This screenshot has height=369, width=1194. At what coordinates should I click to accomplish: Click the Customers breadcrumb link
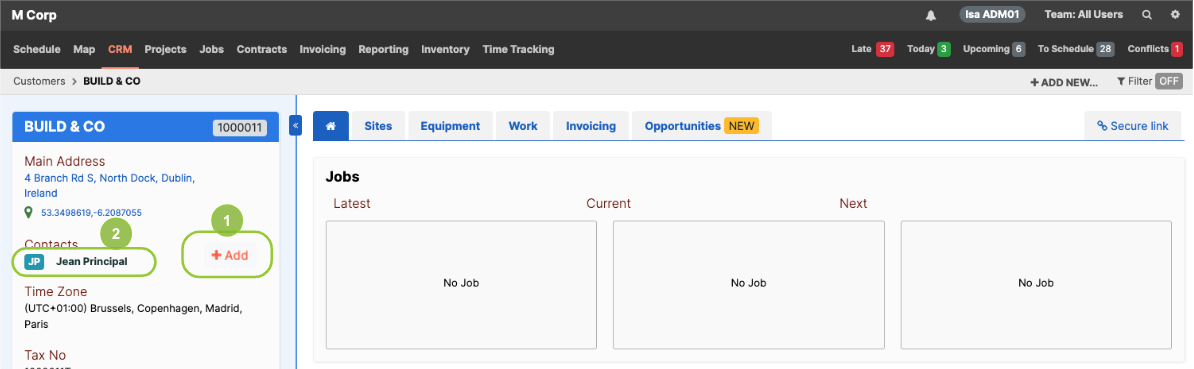pos(39,81)
